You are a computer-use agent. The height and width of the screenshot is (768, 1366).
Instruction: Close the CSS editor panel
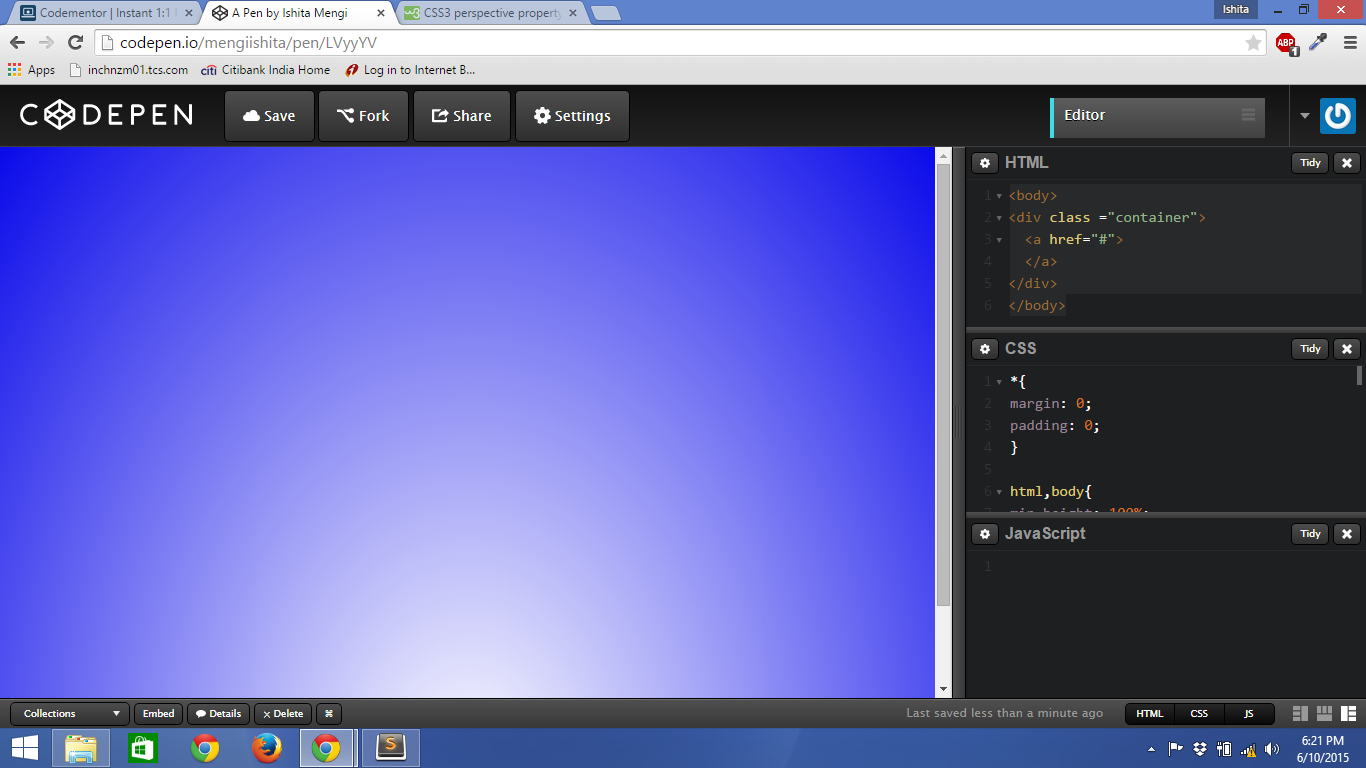[x=1346, y=348]
